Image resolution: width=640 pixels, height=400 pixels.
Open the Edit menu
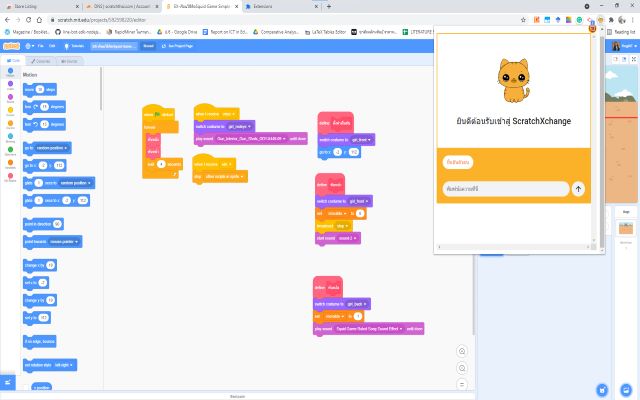(x=52, y=46)
